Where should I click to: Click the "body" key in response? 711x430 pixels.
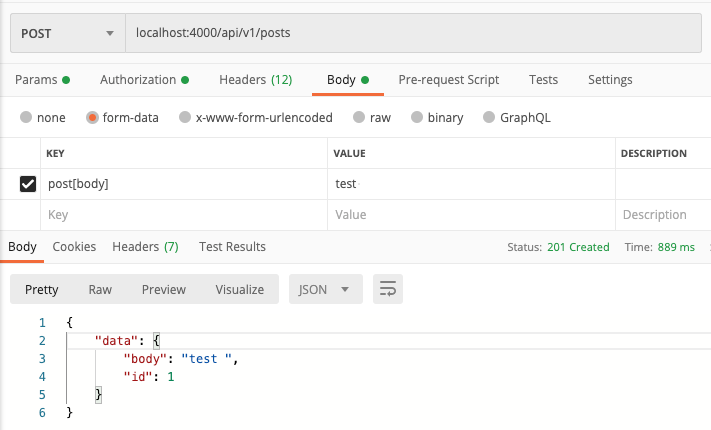pos(146,359)
